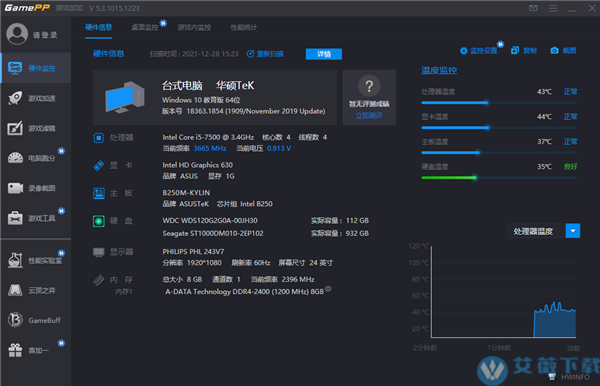
Task: Open the hamburger menu in title bar
Action: (x=553, y=8)
